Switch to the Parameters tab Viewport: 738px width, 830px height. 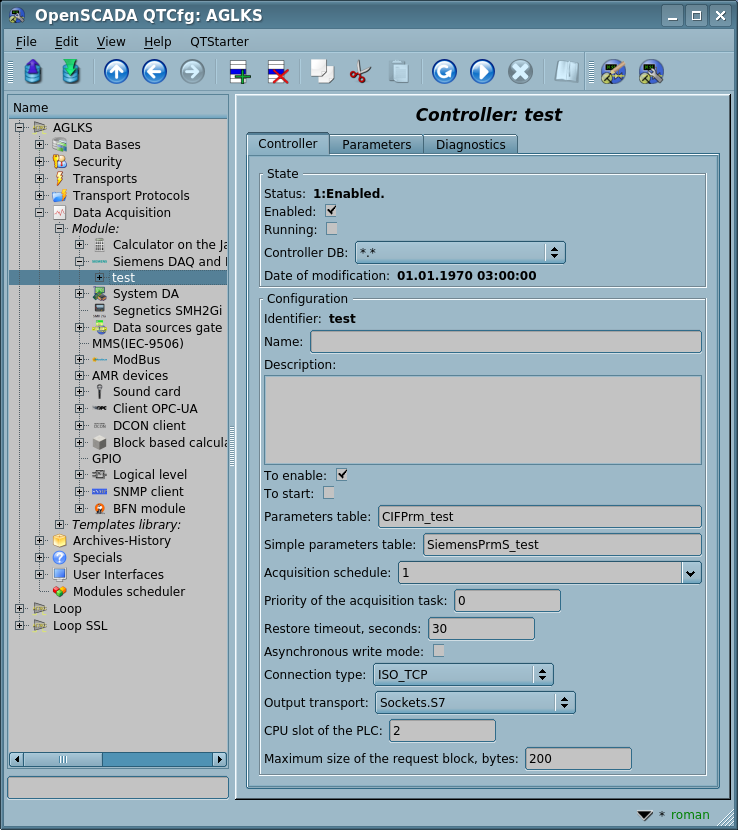[376, 145]
